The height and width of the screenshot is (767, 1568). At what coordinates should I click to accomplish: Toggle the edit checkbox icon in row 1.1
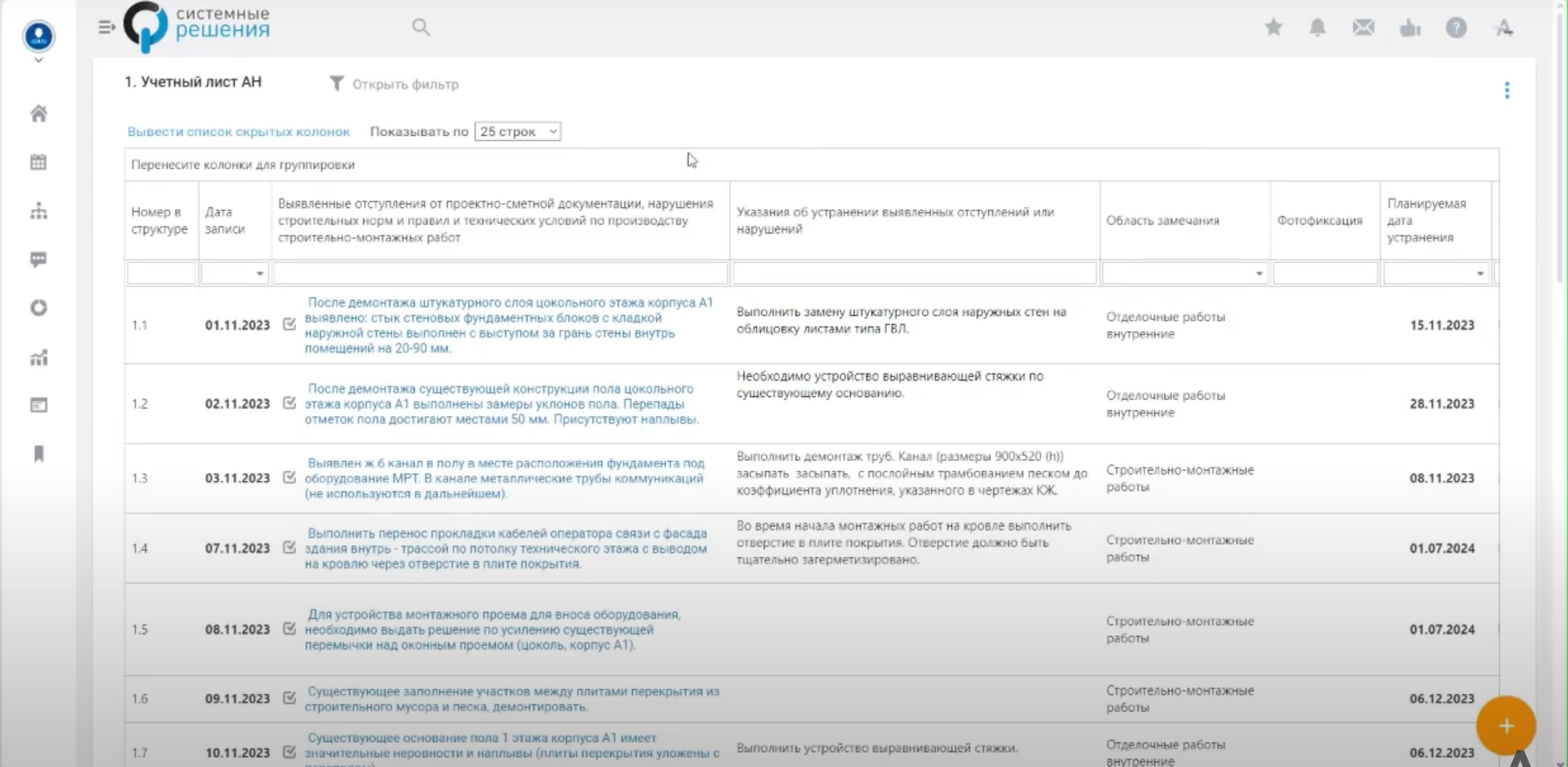[290, 325]
